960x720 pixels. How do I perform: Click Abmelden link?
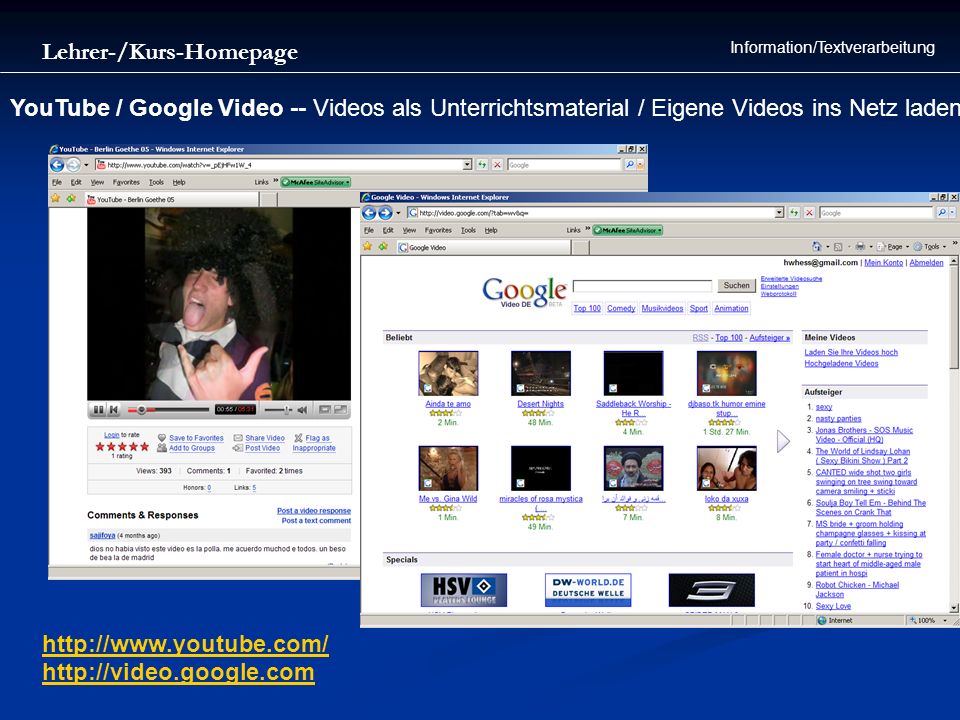(x=926, y=263)
